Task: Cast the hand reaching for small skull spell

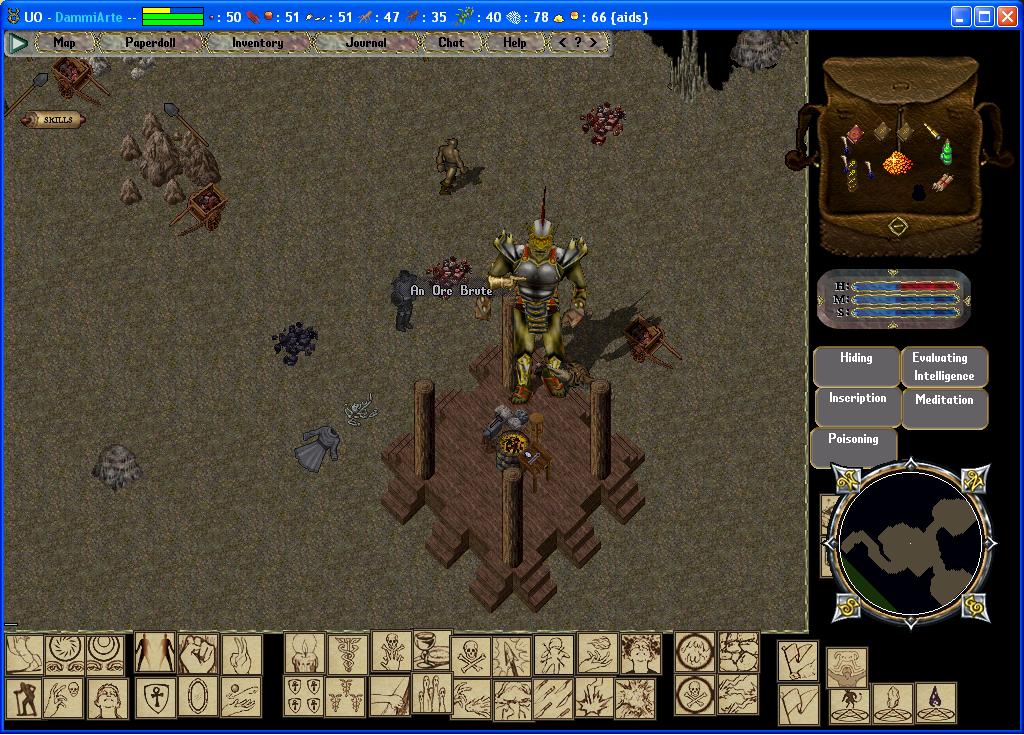Action: [x=63, y=698]
